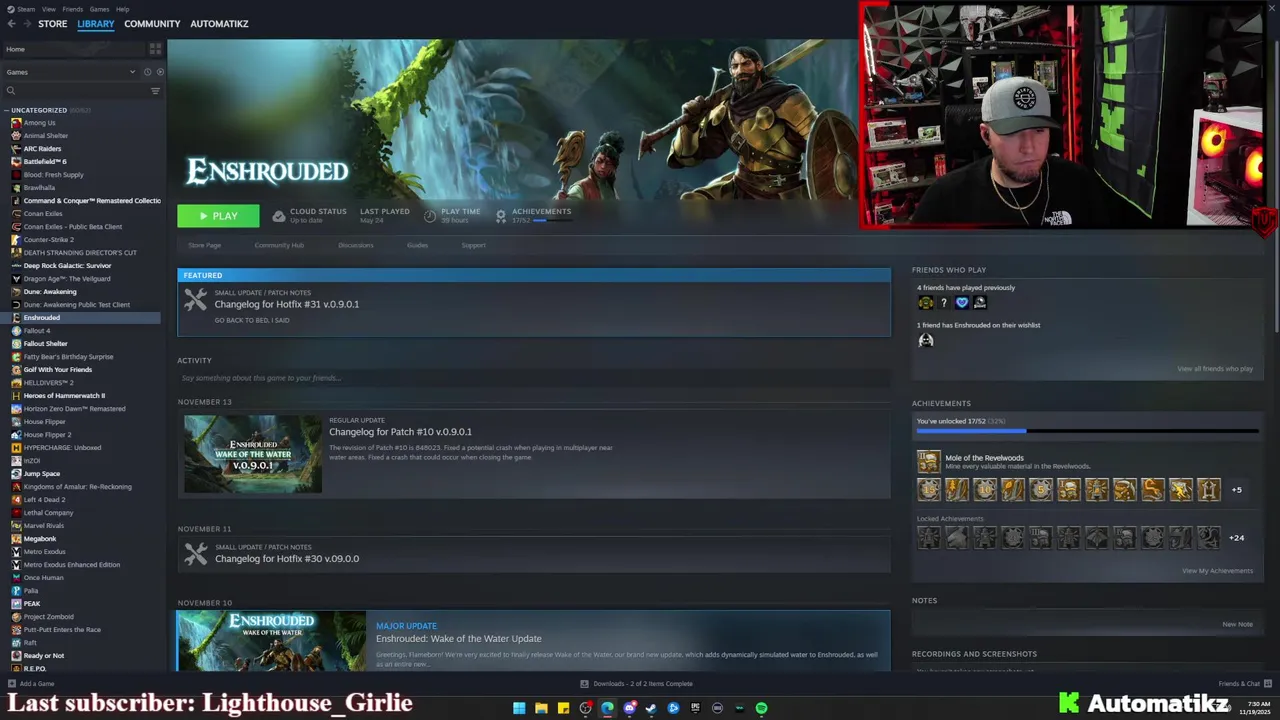Open the Guides link
This screenshot has width=1280, height=720.
[418, 245]
